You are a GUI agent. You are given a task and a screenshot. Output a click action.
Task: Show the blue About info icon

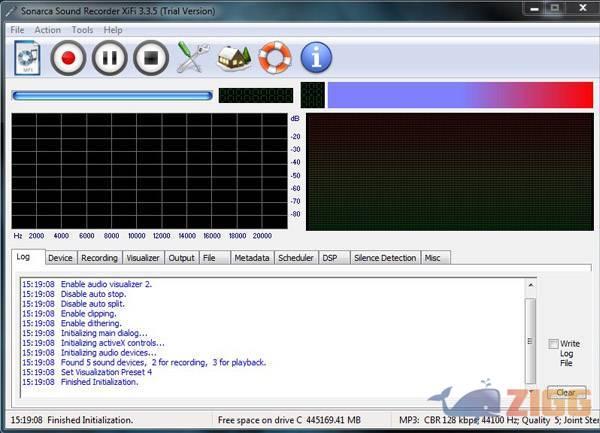pos(316,58)
